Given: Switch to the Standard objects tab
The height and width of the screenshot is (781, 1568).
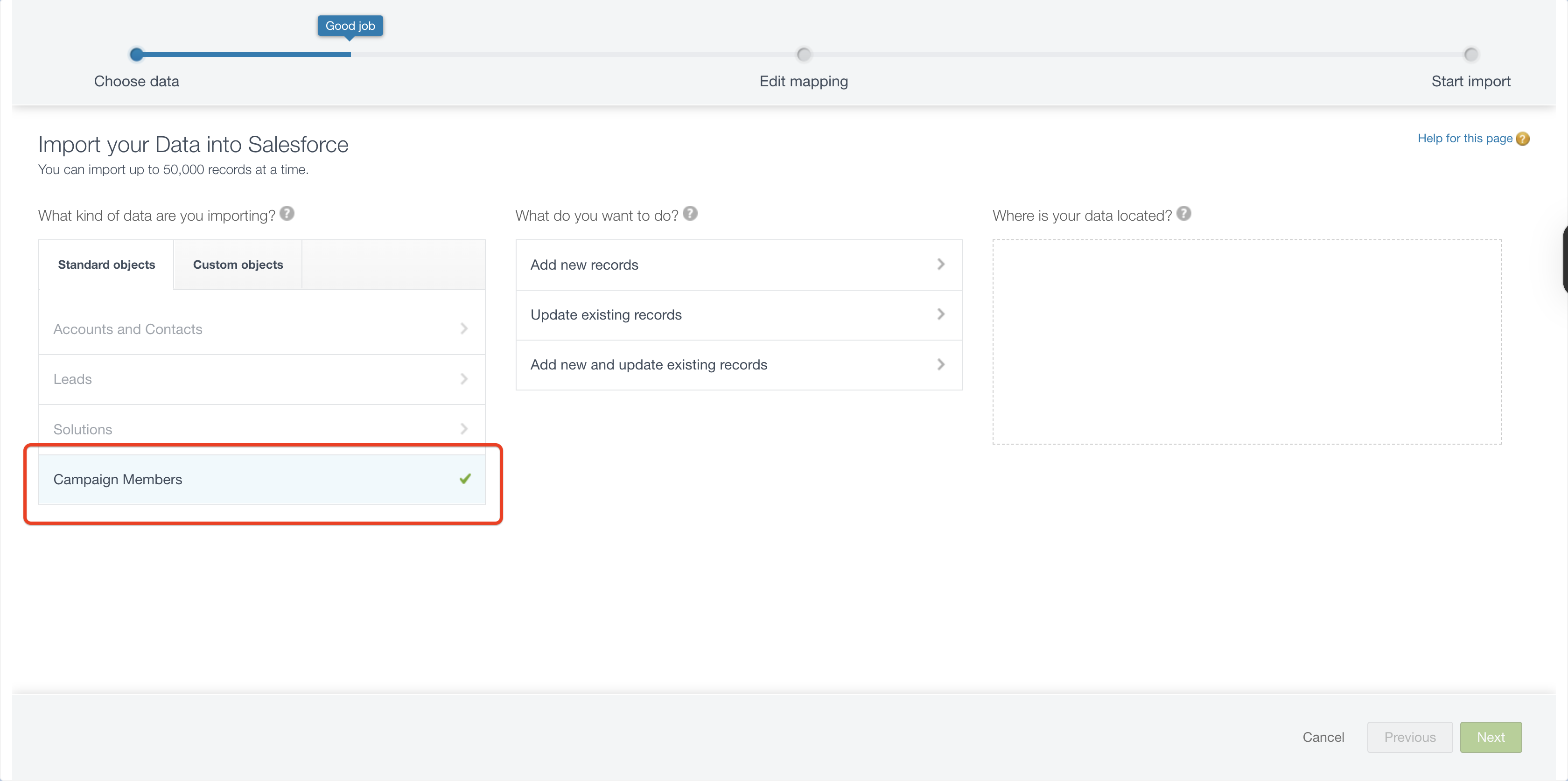Looking at the screenshot, I should pos(106,265).
